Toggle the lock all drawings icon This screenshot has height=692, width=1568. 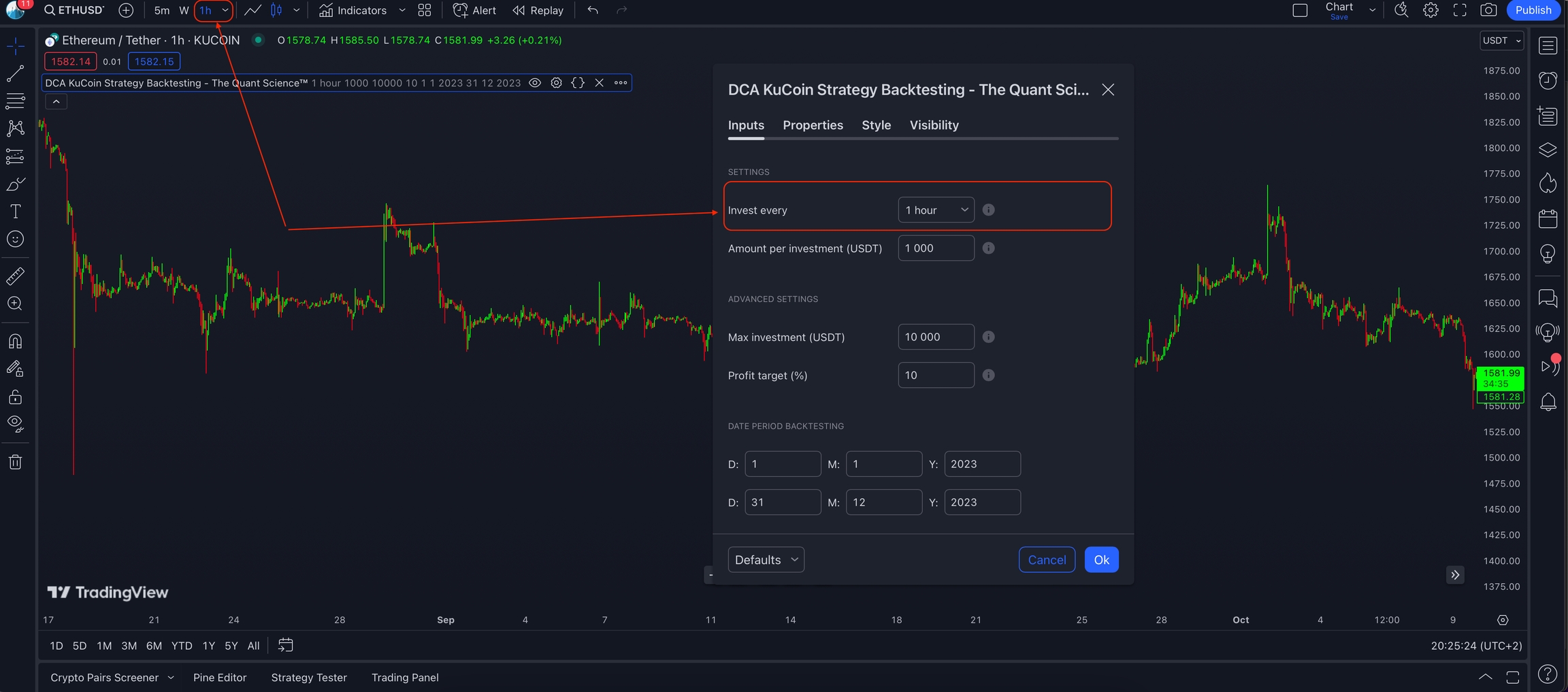pyautogui.click(x=15, y=397)
